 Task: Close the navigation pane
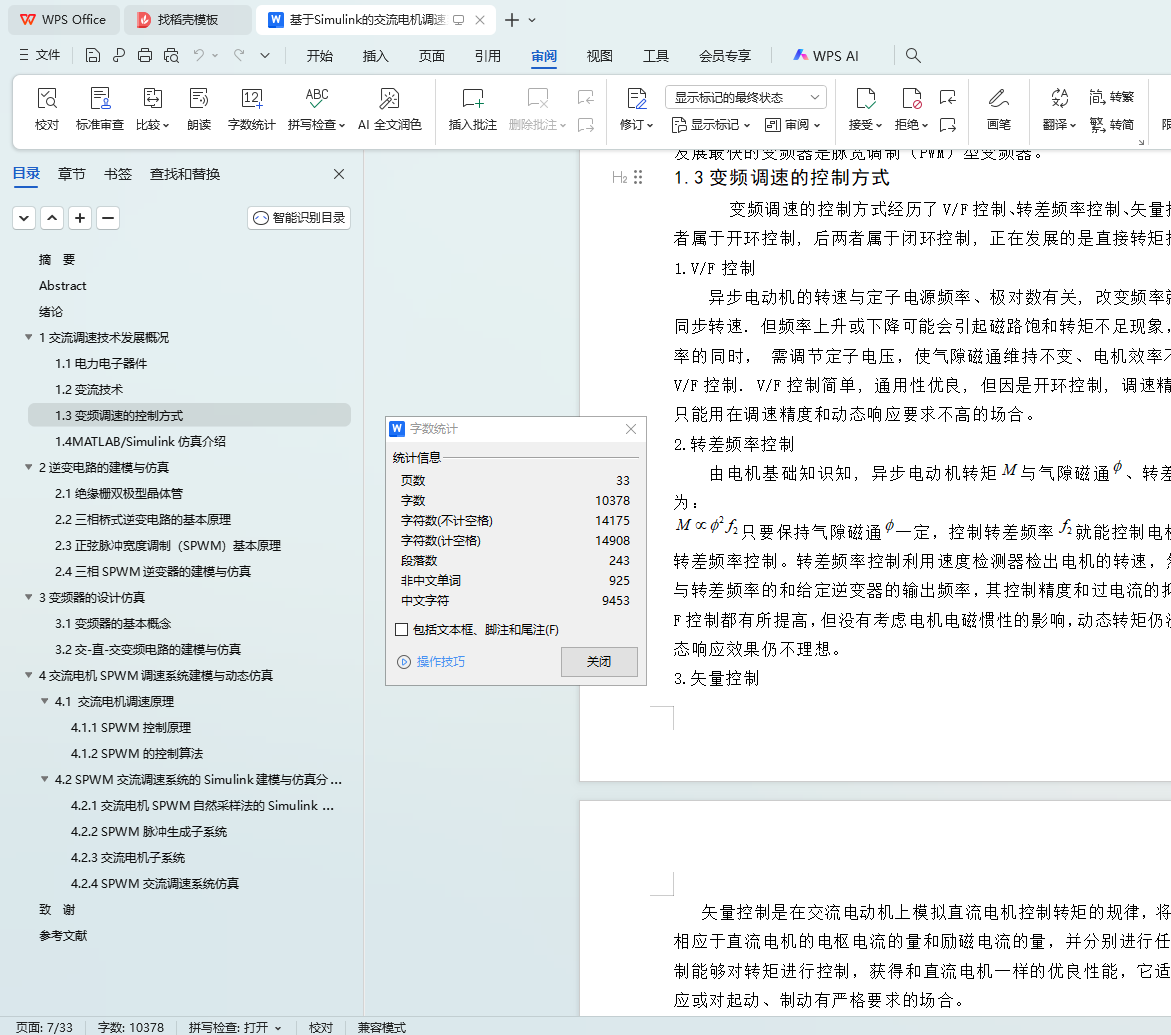point(339,174)
